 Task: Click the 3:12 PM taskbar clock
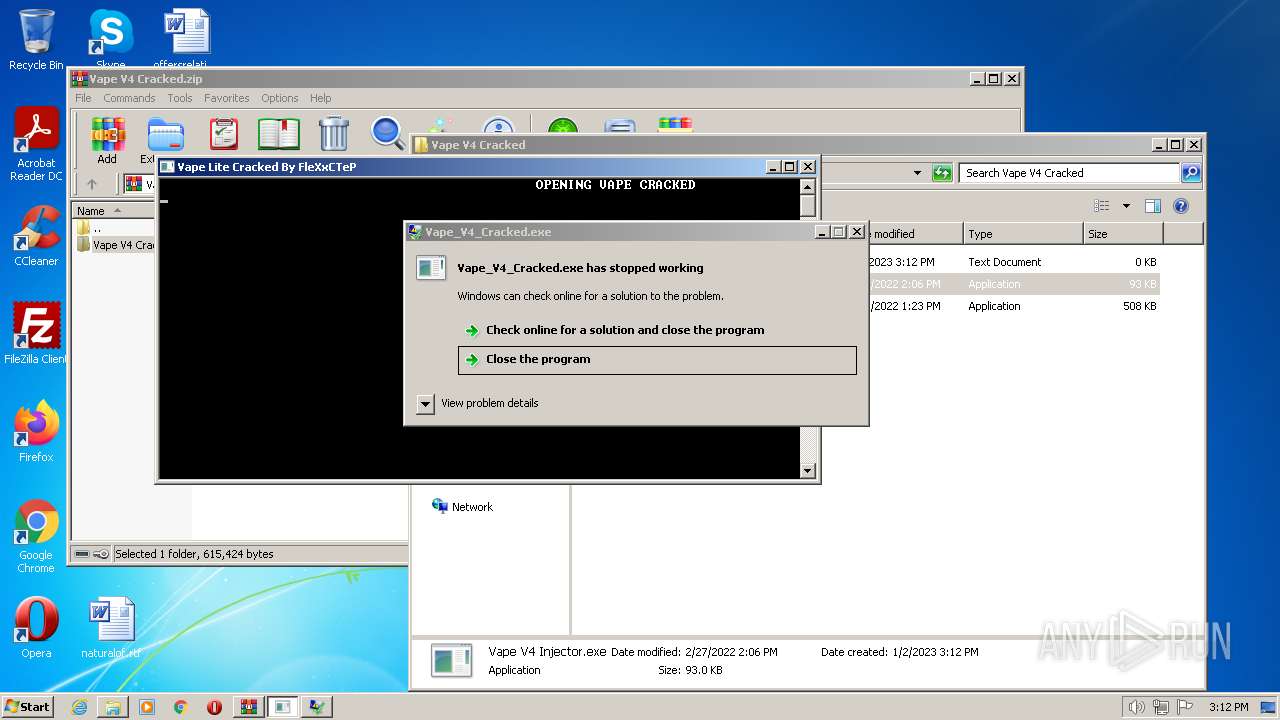point(1228,707)
